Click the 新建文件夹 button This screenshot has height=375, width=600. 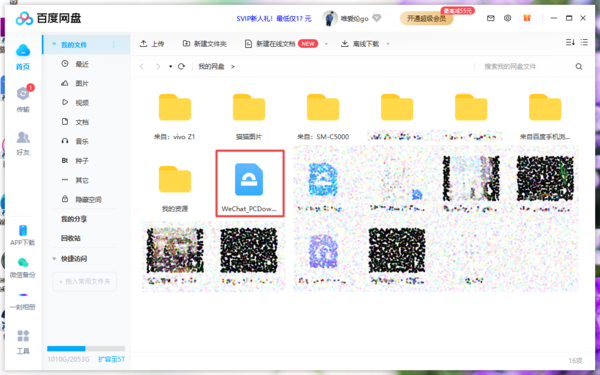tap(204, 44)
